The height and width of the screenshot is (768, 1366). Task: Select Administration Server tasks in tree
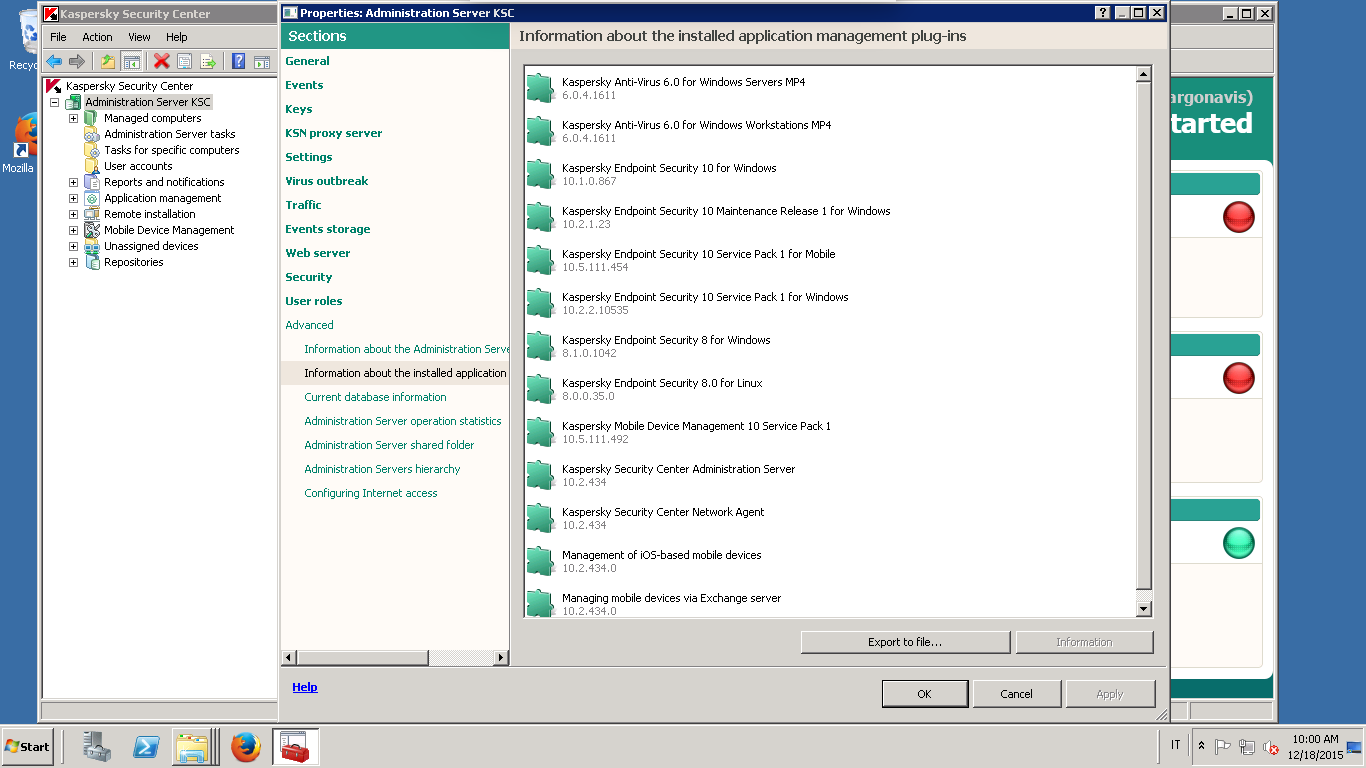[170, 134]
